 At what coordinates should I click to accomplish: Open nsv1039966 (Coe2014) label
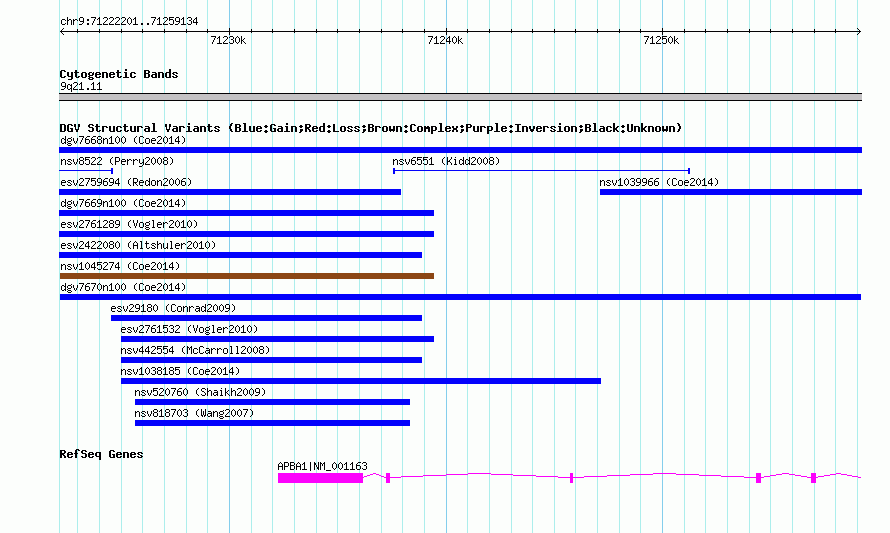pos(659,182)
